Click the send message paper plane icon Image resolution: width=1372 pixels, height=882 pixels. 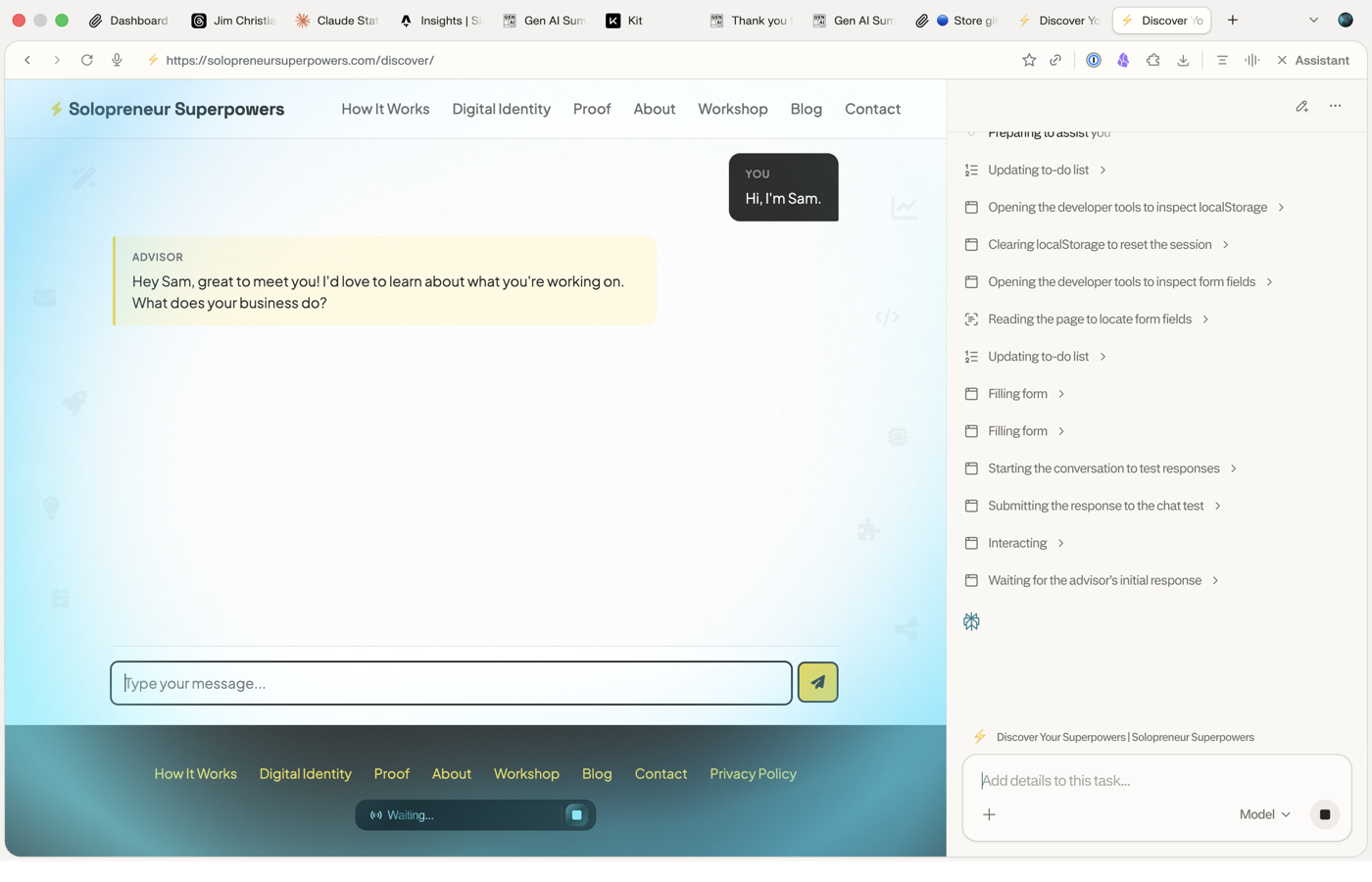(817, 682)
